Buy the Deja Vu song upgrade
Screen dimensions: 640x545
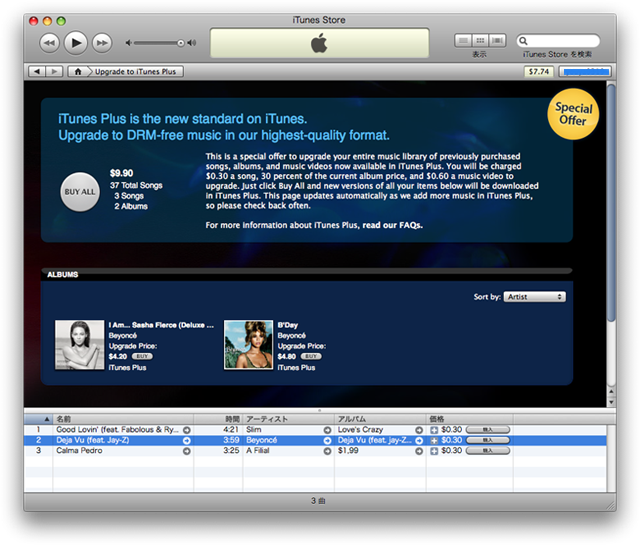point(488,440)
